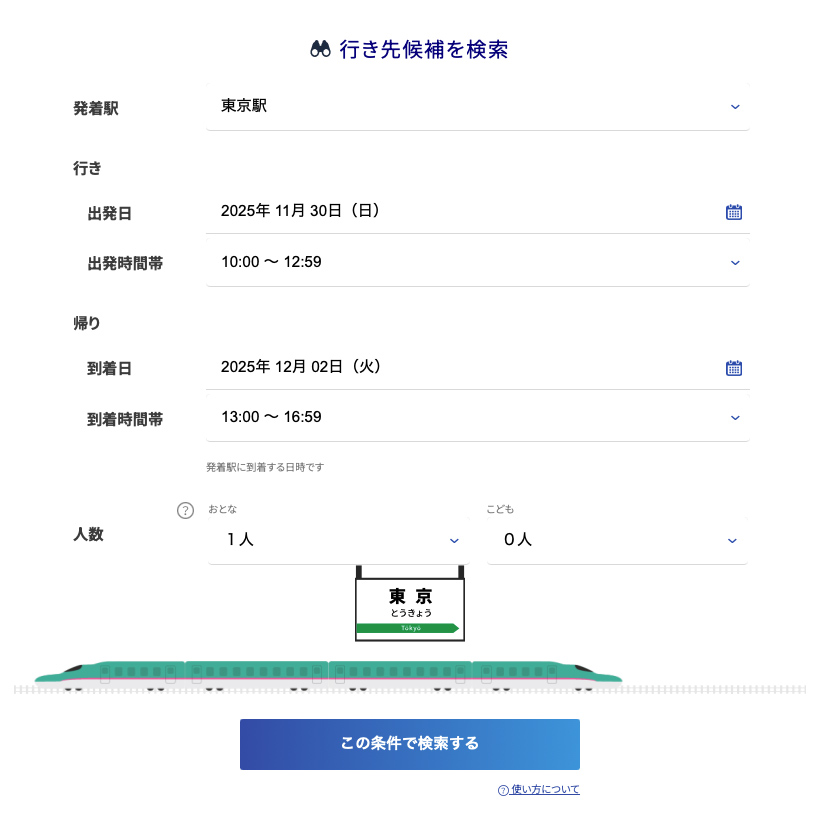The width and height of the screenshot is (820, 820).
Task: Open the 到着時間帯 13:00 〜 16:59 dropdown
Action: click(476, 417)
